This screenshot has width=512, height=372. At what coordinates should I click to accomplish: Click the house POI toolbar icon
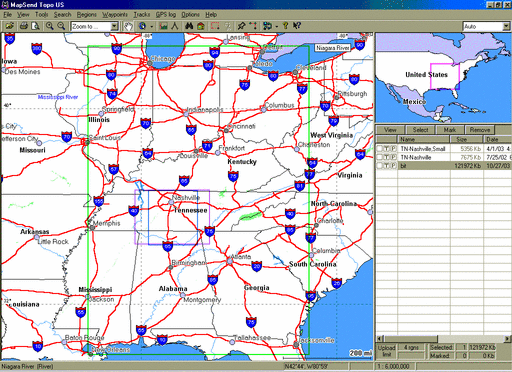[x=201, y=26]
